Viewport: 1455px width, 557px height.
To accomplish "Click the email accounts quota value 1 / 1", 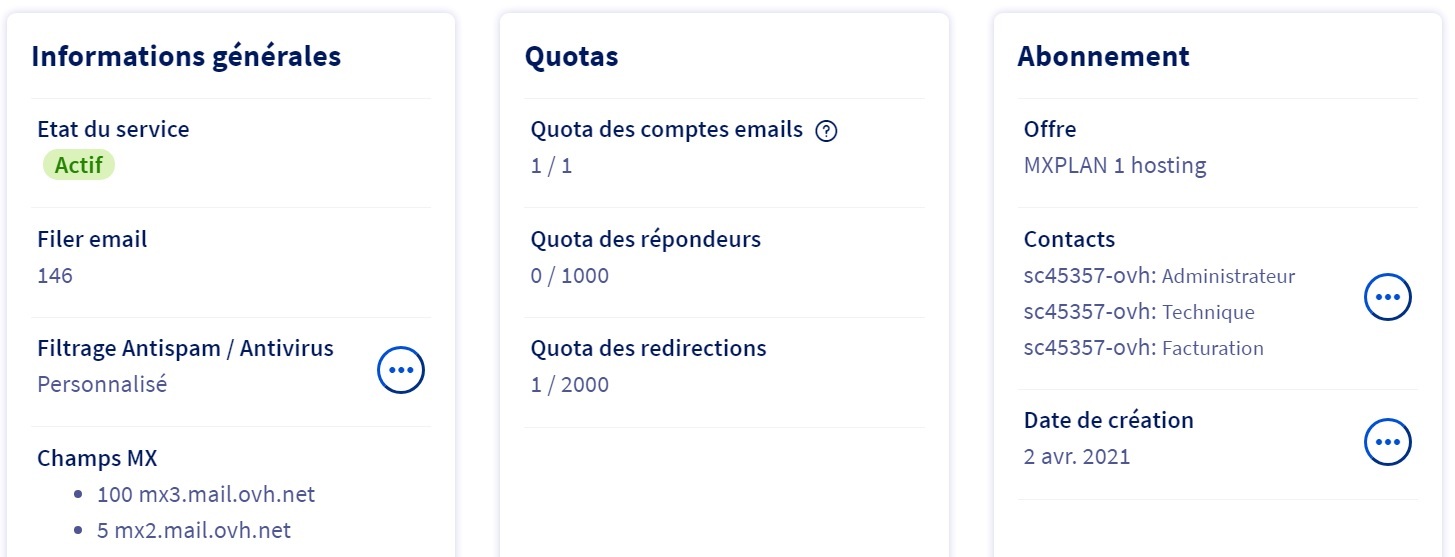I will (x=551, y=166).
